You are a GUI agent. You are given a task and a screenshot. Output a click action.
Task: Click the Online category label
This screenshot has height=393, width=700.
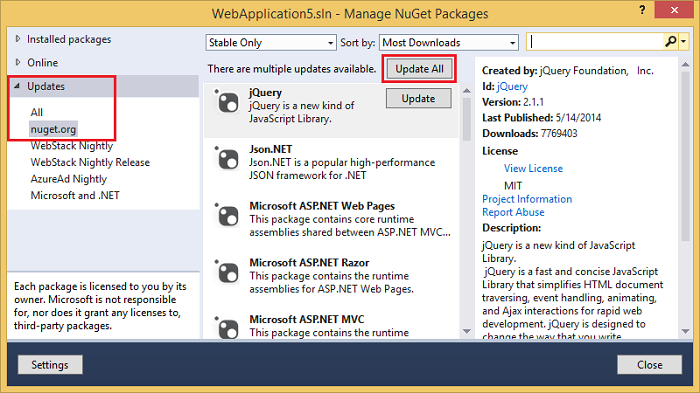[x=42, y=63]
